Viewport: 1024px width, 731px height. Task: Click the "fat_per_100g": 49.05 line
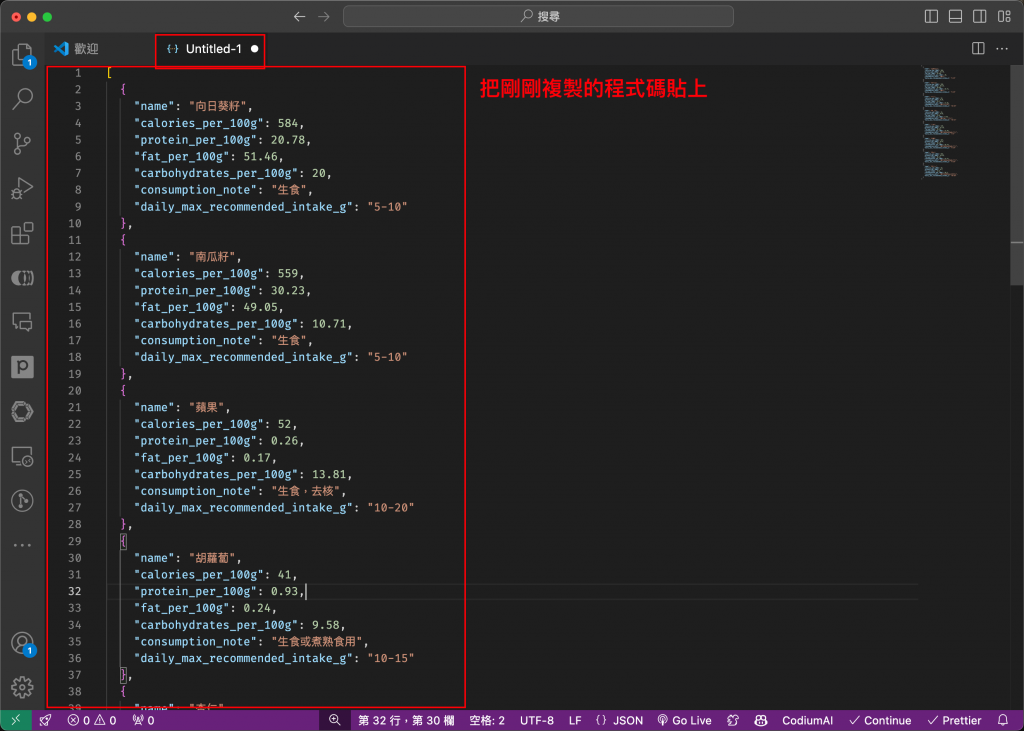(x=209, y=307)
